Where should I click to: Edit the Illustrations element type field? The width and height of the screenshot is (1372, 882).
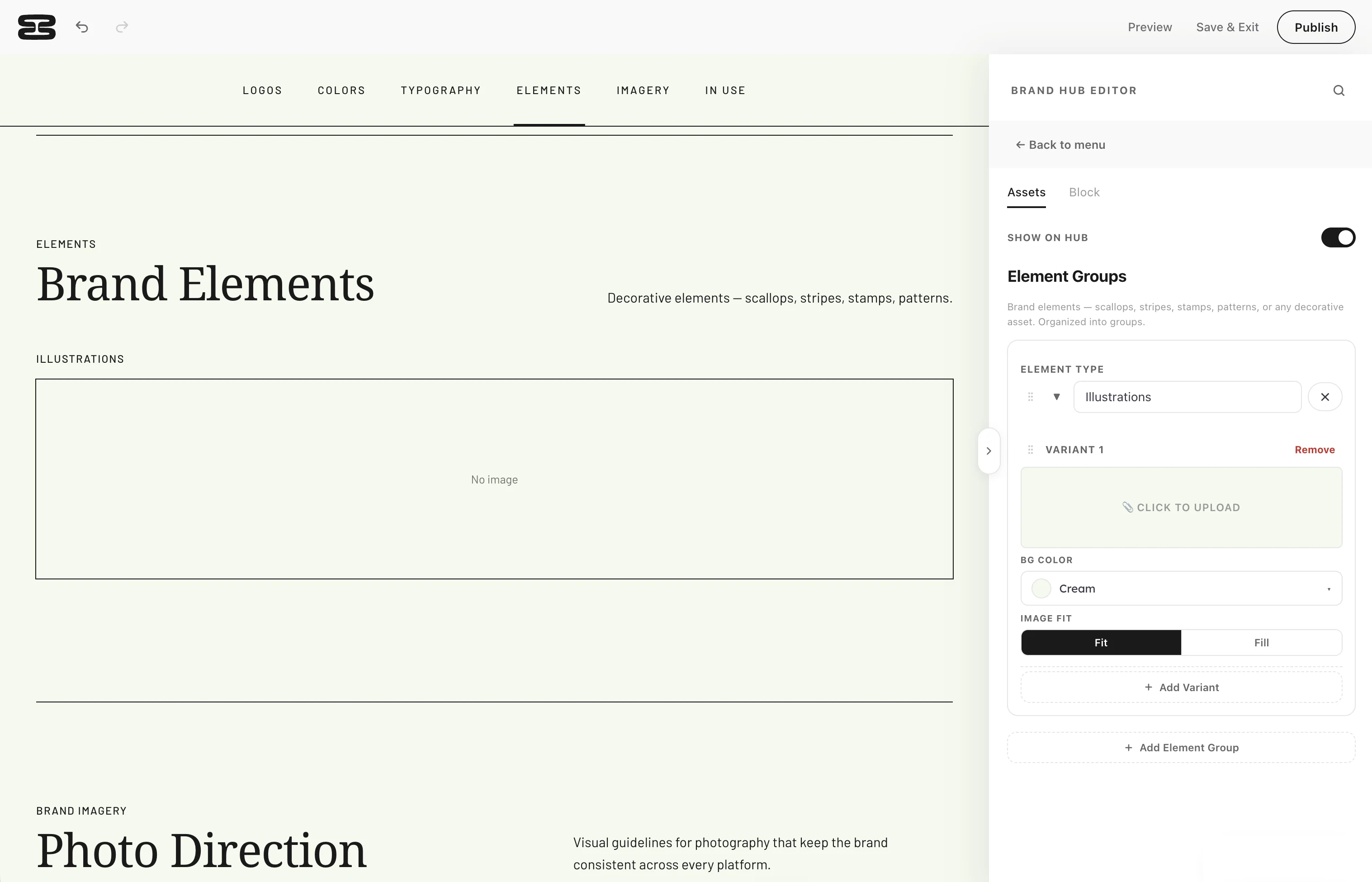[1187, 397]
